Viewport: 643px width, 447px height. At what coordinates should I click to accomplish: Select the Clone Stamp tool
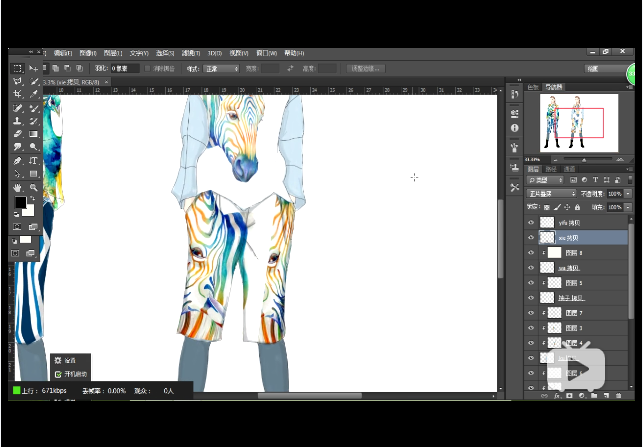click(19, 121)
